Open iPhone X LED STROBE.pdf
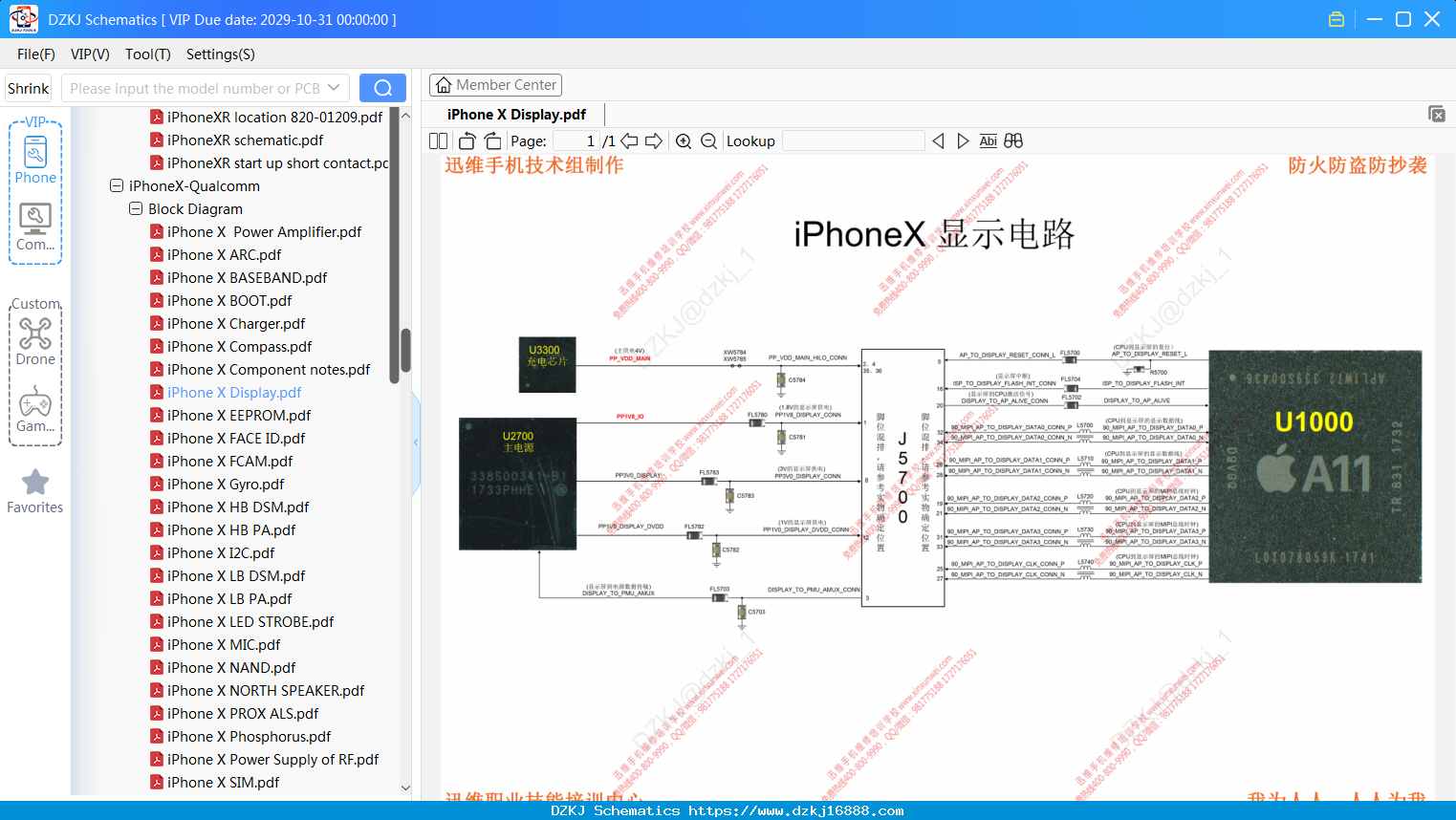This screenshot has width=1456, height=820. coord(250,621)
